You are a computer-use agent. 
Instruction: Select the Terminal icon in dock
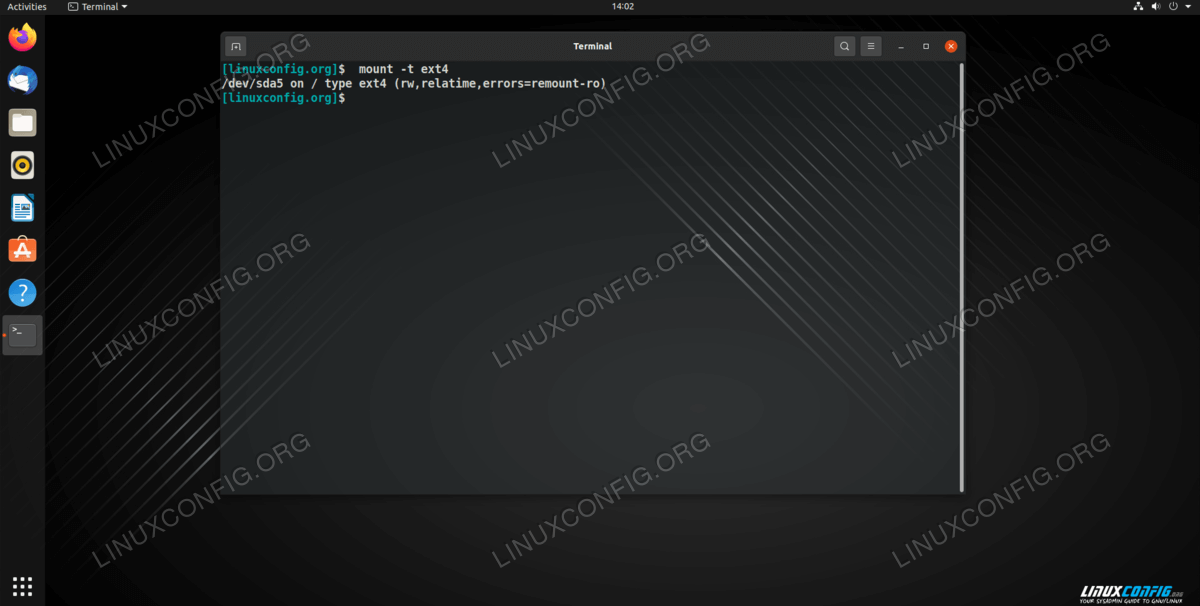pos(22,335)
